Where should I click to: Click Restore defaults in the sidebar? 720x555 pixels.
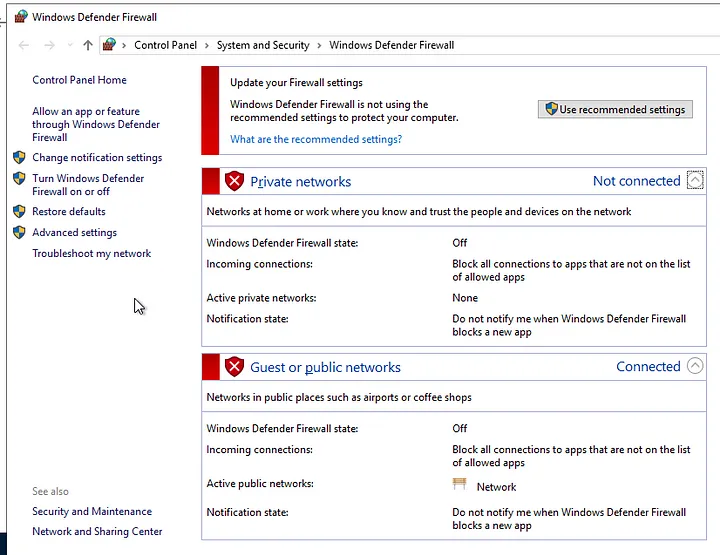pos(69,211)
